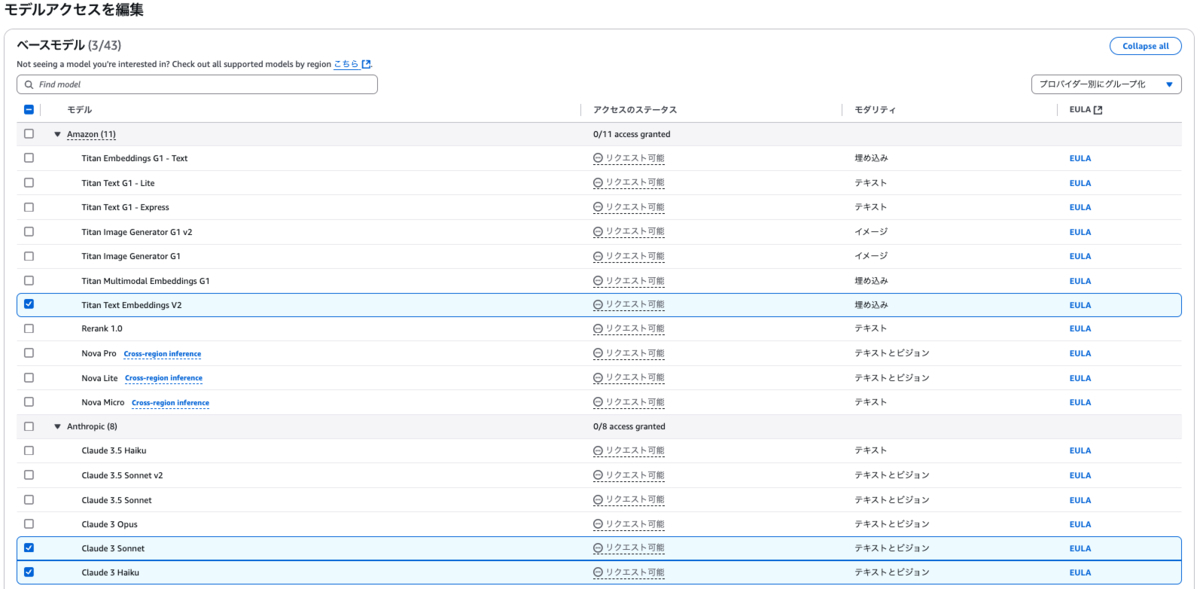The image size is (1200, 589).
Task: Open the EULA link for Claude 3.5 Sonnet v2
Action: point(1080,475)
